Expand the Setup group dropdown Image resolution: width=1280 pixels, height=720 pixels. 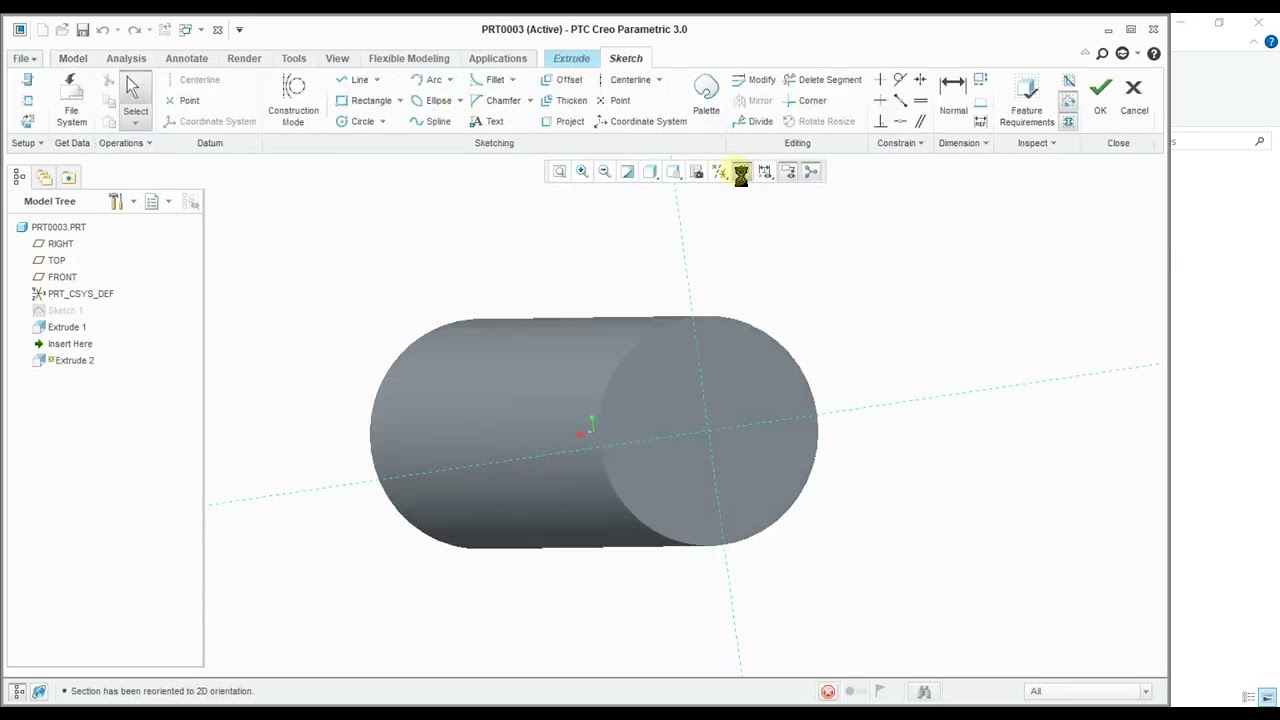(x=27, y=143)
